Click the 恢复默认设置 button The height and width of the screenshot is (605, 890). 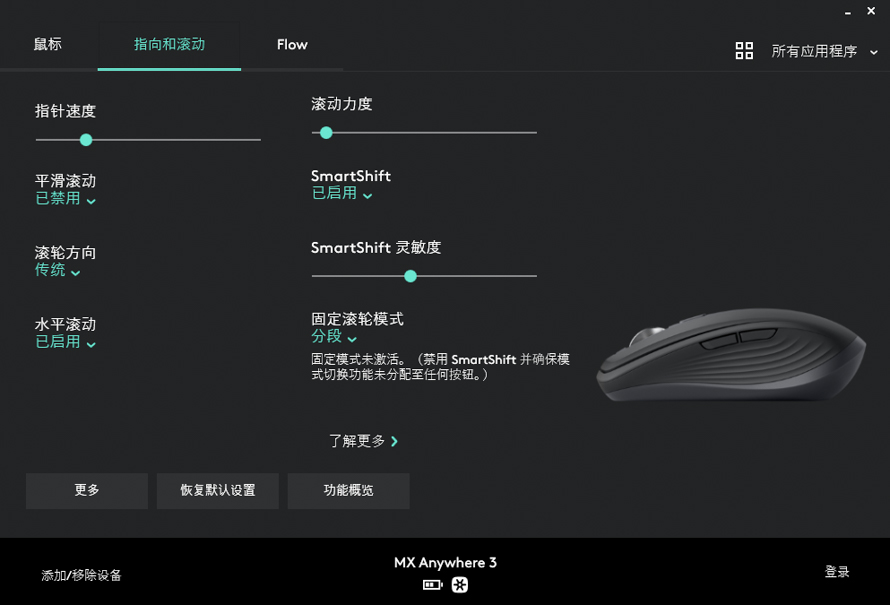coord(217,490)
